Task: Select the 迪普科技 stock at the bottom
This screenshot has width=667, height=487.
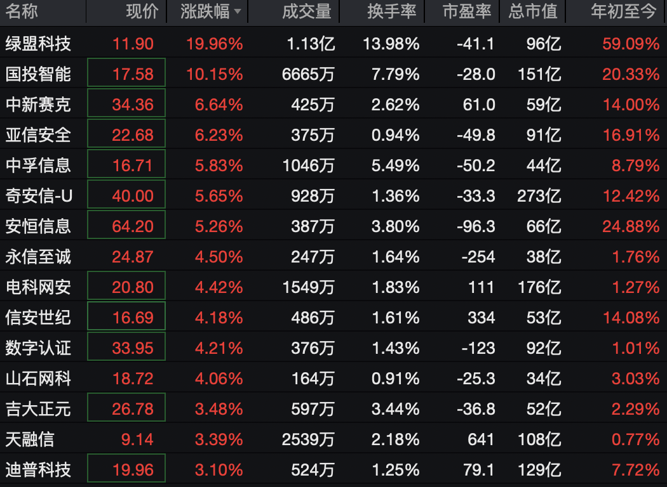Action: coord(38,470)
